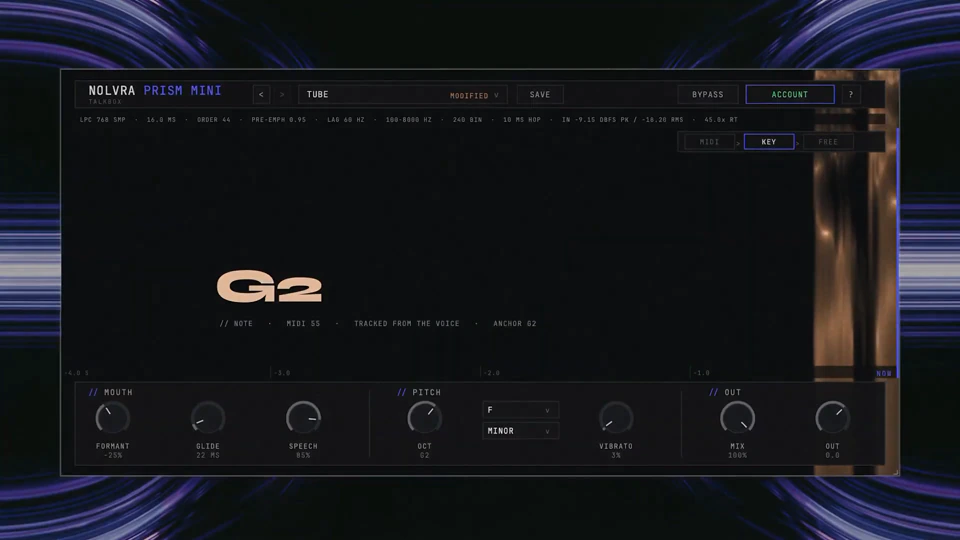Click the 'LPC 768 SMP' status entry
The width and height of the screenshot is (960, 540).
coord(102,119)
